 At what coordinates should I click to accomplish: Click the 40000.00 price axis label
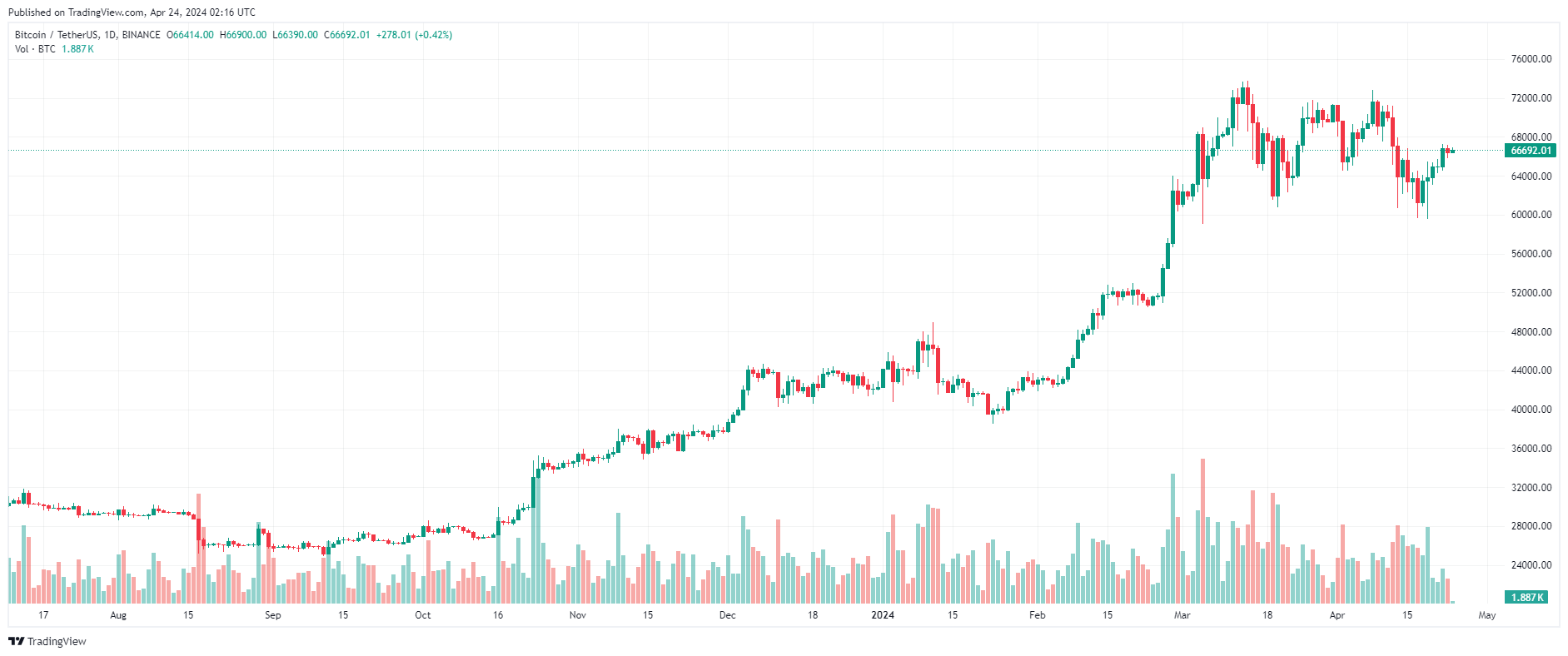coord(1531,410)
